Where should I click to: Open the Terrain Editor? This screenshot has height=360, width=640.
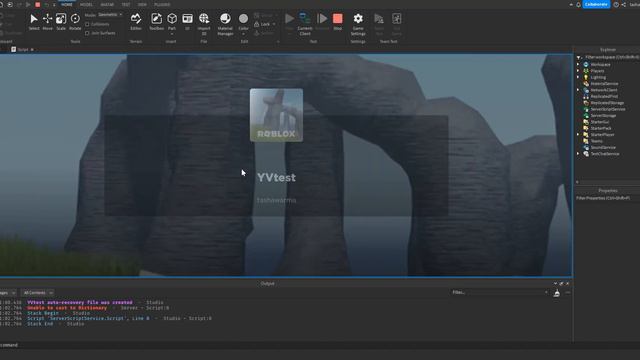pyautogui.click(x=136, y=22)
